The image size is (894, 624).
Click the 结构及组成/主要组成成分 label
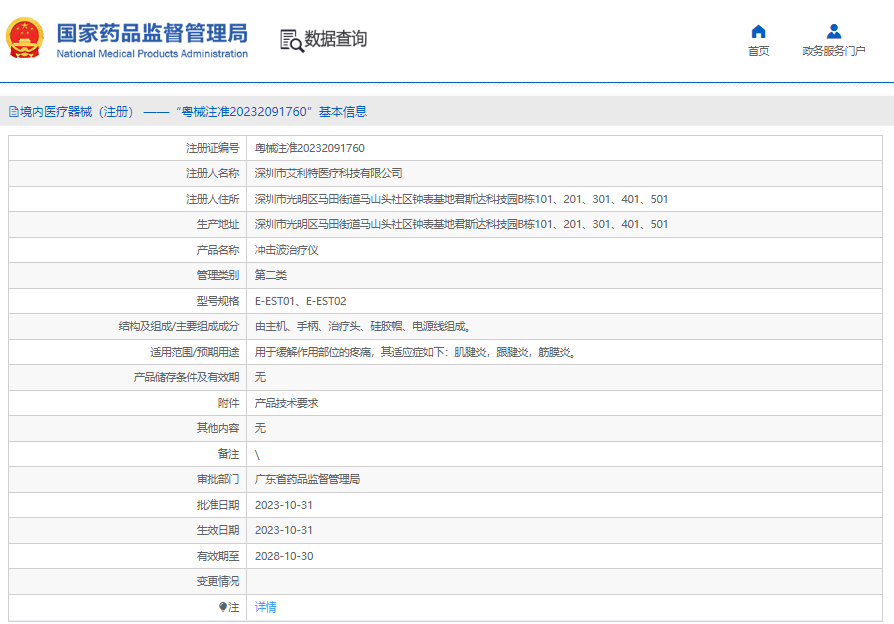click(179, 326)
